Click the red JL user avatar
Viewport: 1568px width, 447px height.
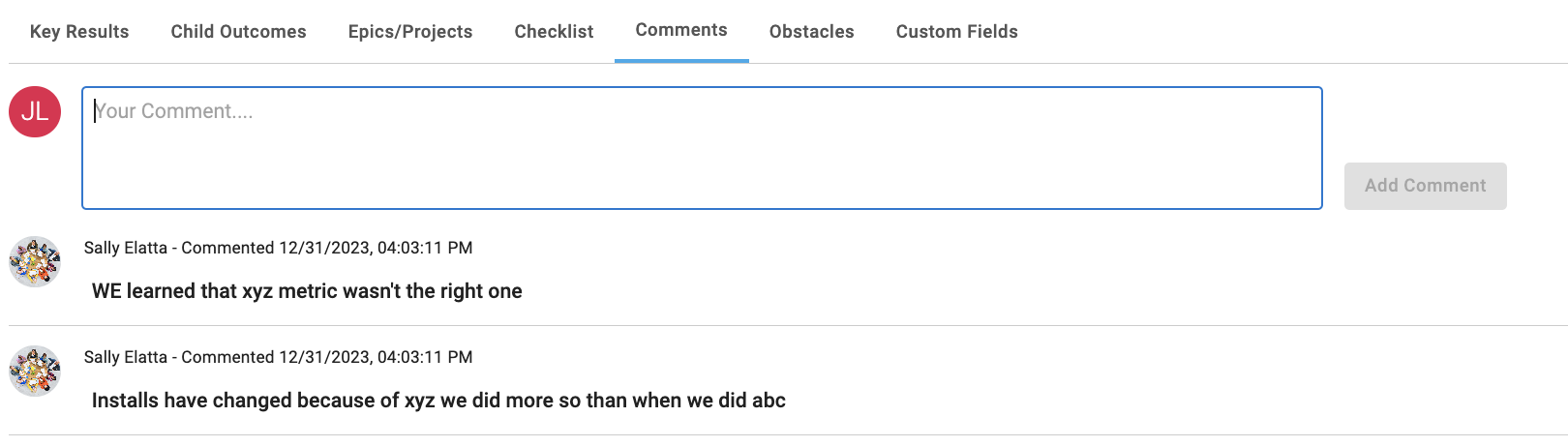35,111
